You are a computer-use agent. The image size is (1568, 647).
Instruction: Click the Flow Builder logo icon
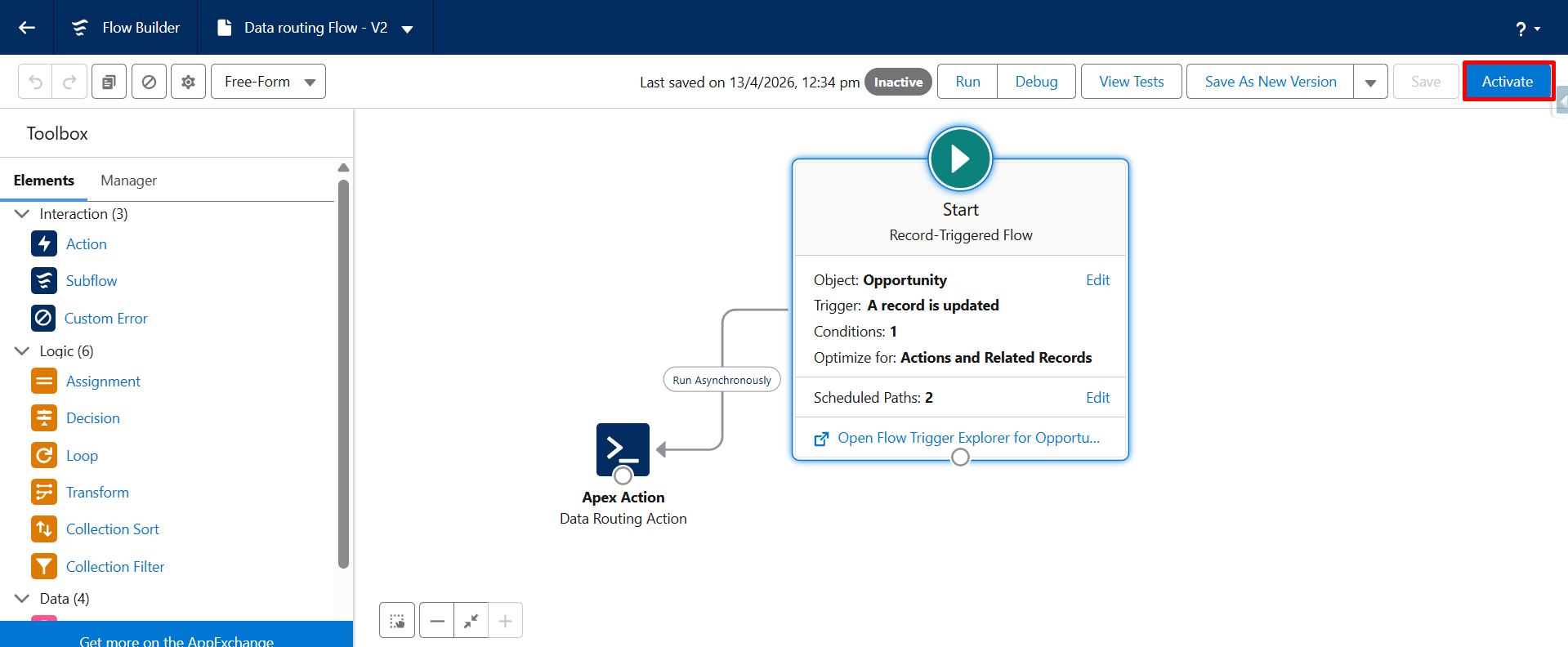pos(79,28)
